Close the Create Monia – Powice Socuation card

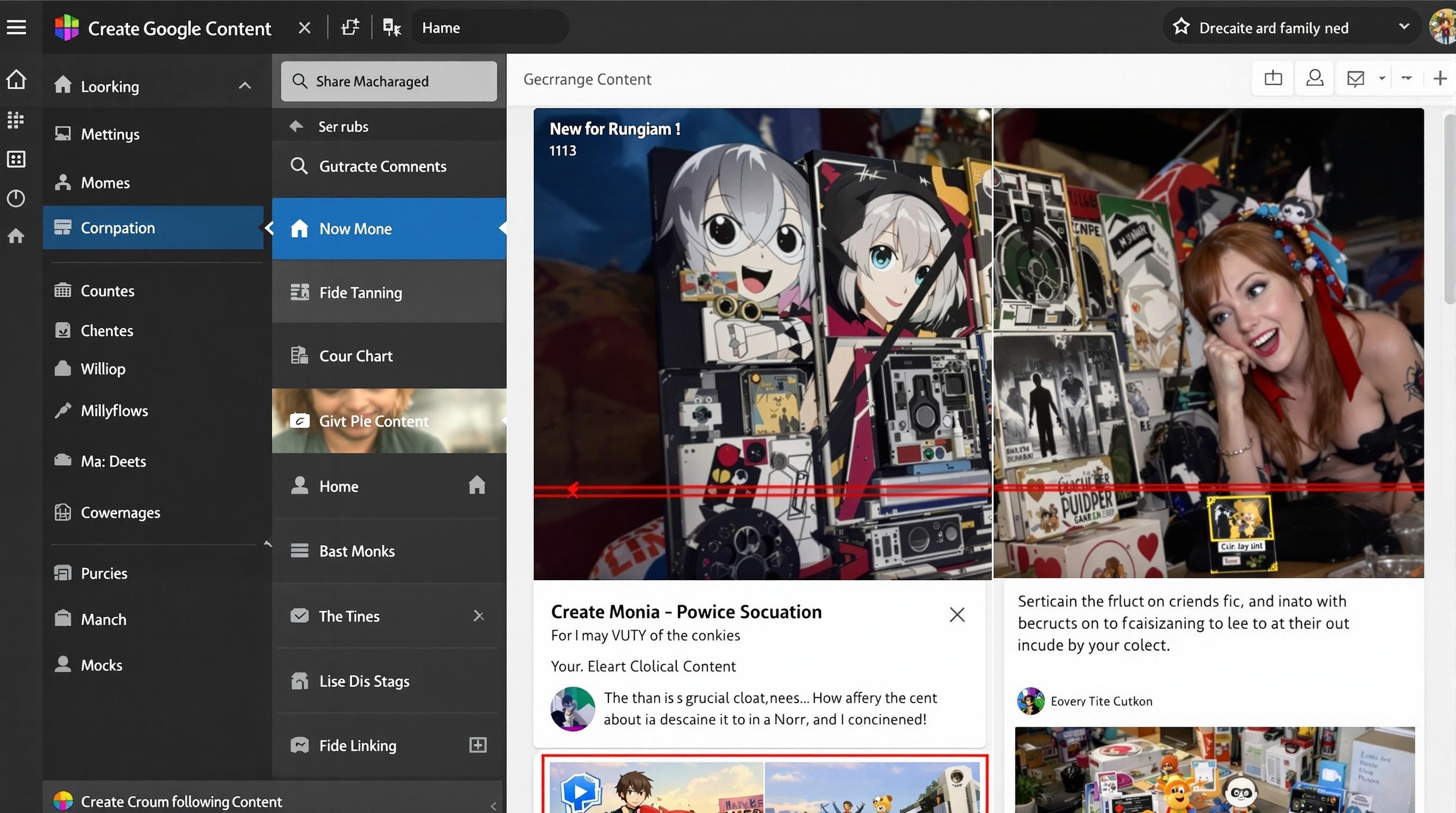[x=957, y=615]
